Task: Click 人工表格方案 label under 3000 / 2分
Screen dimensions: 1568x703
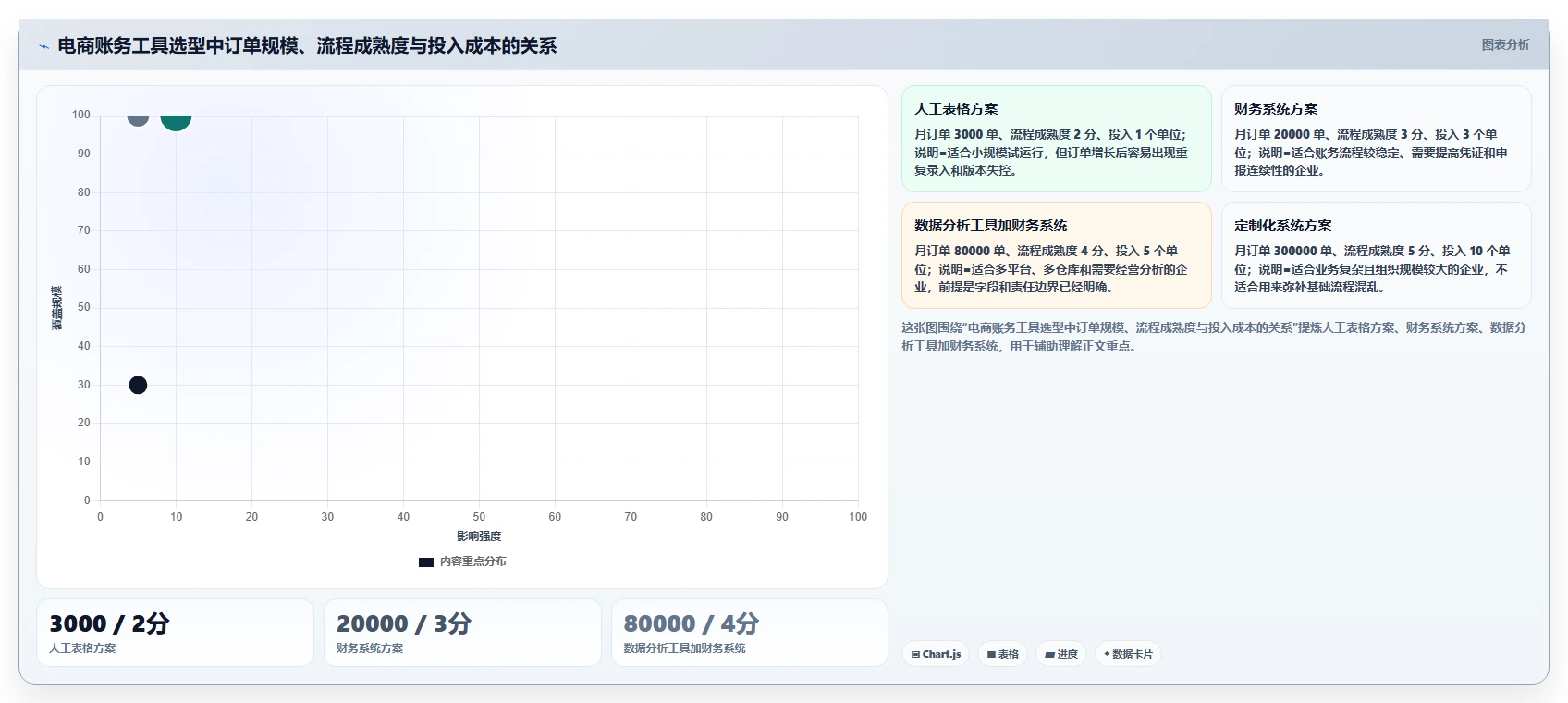Action: pos(82,648)
